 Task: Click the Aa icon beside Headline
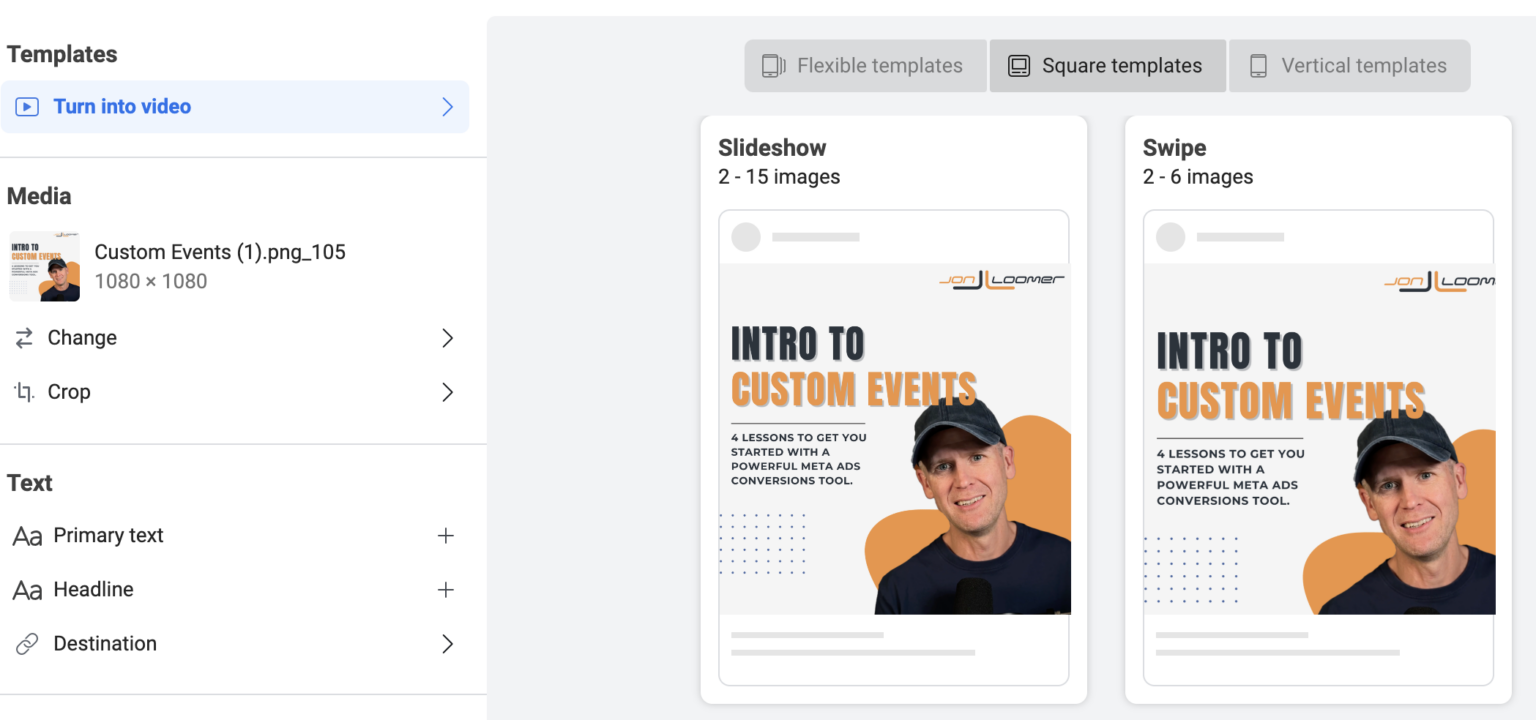pos(27,589)
